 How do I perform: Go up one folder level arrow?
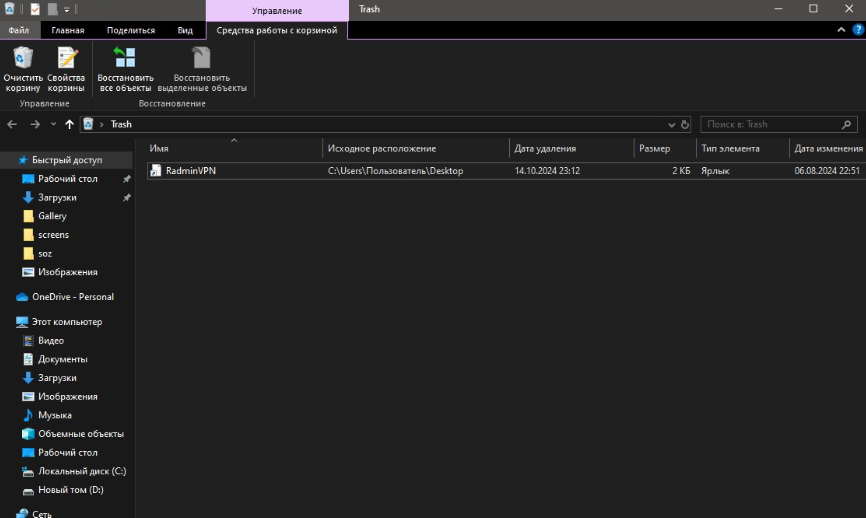coord(69,125)
